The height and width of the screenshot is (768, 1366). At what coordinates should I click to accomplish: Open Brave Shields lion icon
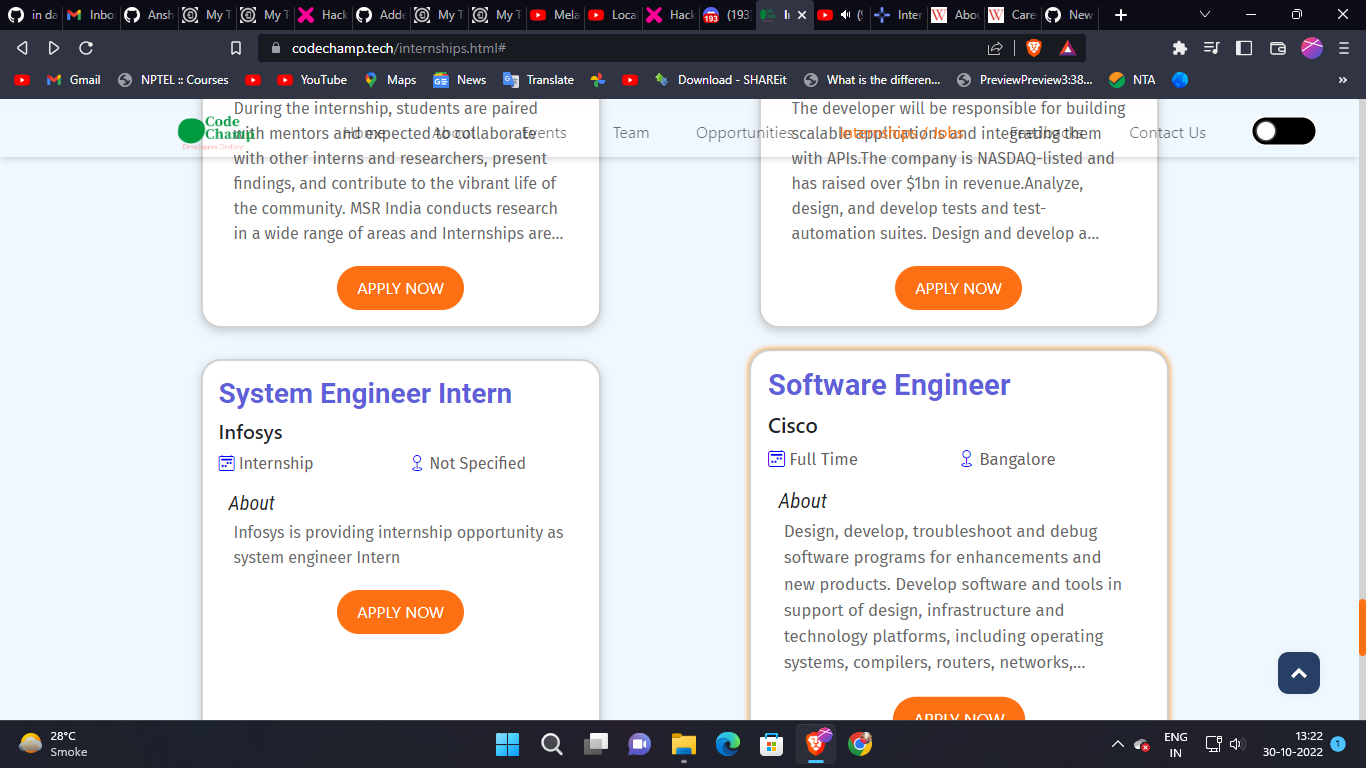[x=1034, y=48]
